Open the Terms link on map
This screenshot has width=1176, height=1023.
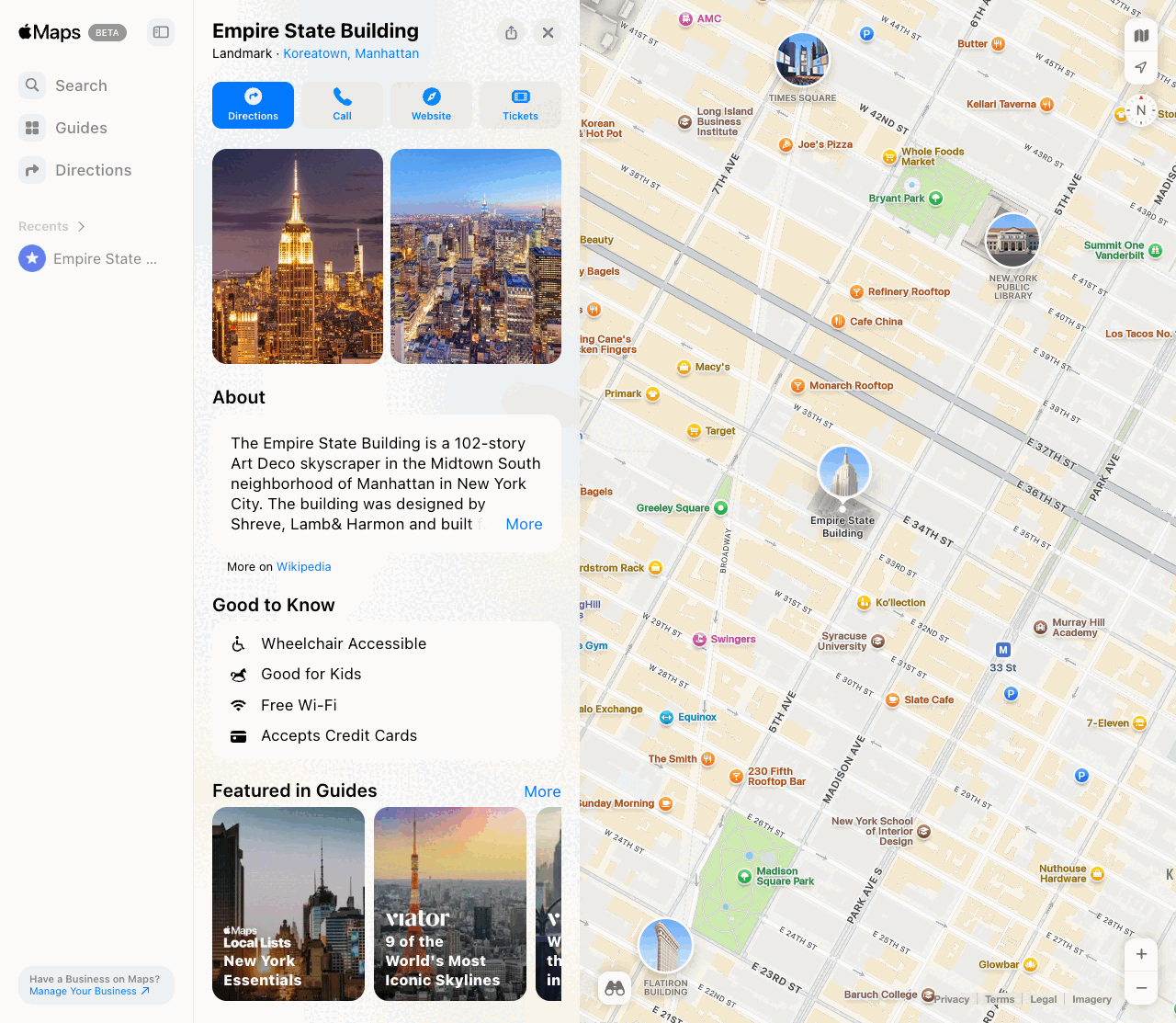1000,999
